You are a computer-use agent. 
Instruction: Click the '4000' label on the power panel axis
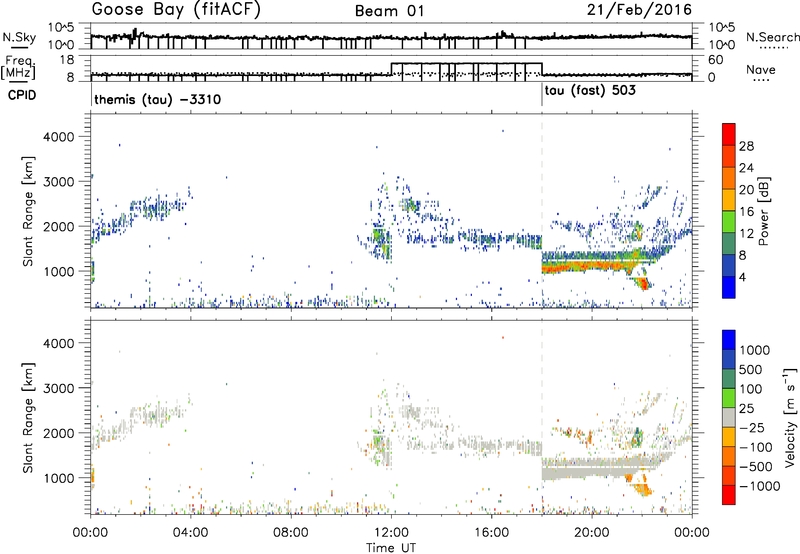point(58,137)
